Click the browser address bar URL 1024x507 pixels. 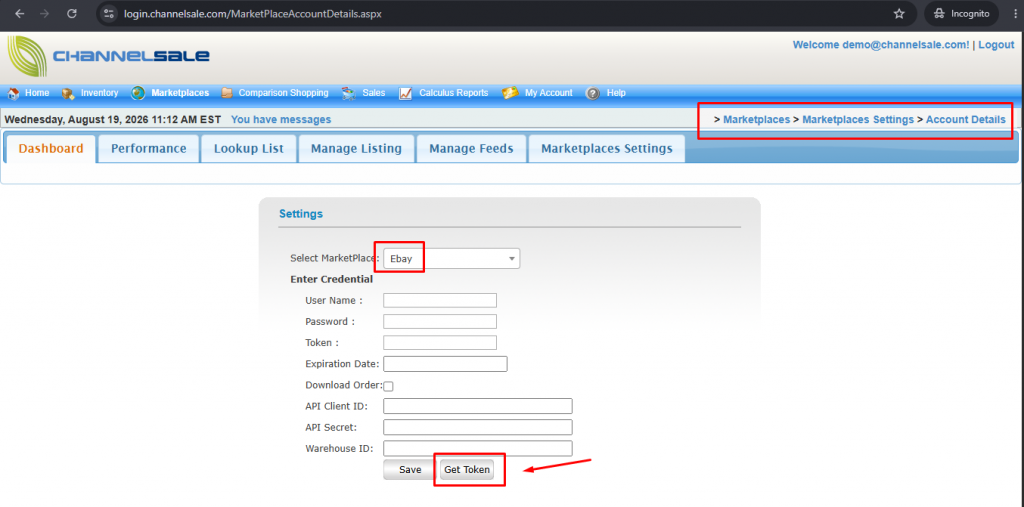(x=253, y=13)
